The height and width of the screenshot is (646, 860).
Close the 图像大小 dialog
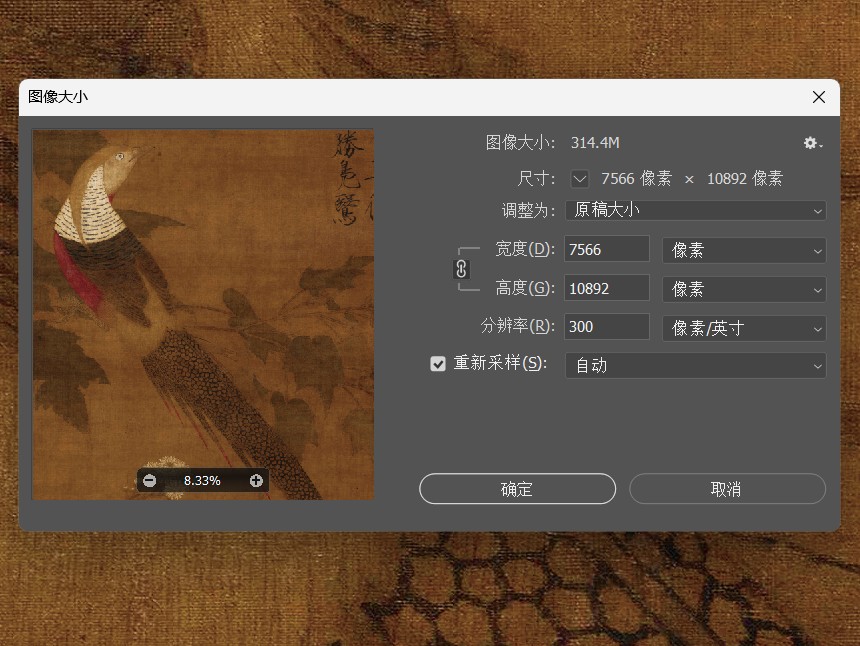pyautogui.click(x=818, y=97)
